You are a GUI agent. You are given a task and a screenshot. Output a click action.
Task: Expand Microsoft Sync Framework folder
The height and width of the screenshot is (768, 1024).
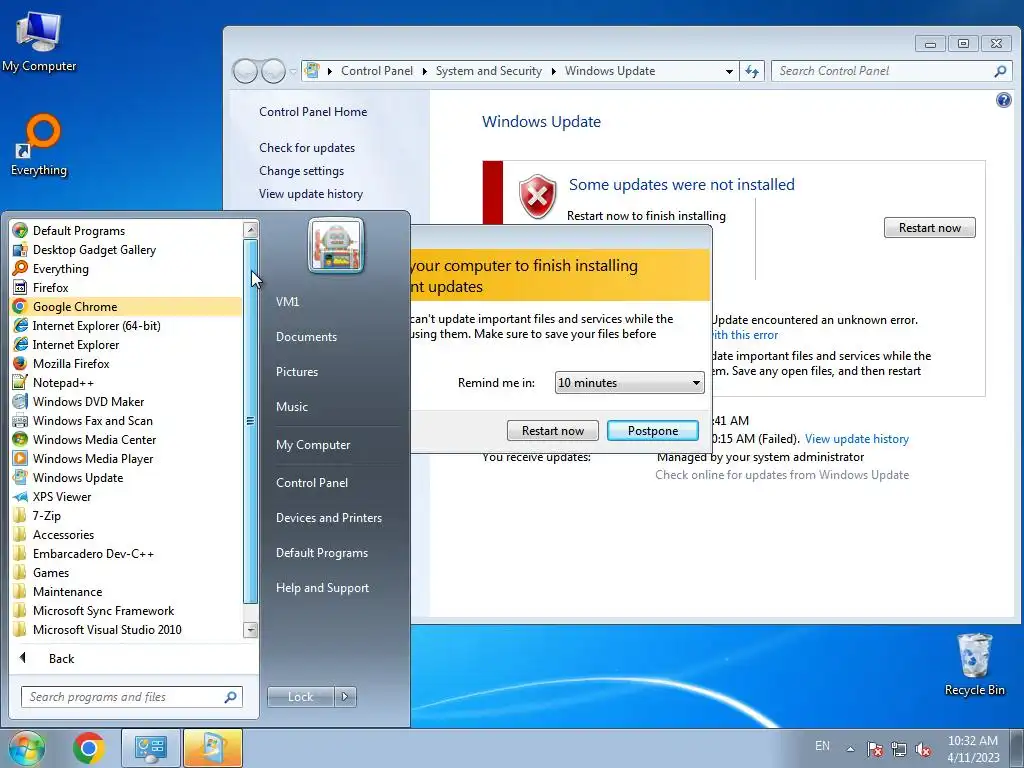pyautogui.click(x=94, y=611)
